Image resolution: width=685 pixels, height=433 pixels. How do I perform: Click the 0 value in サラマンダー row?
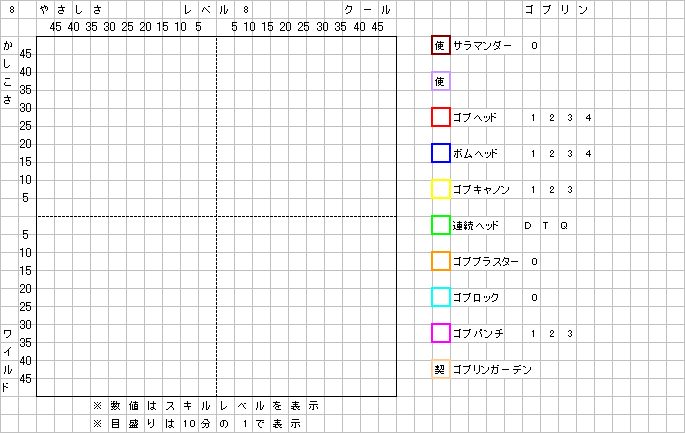(534, 45)
